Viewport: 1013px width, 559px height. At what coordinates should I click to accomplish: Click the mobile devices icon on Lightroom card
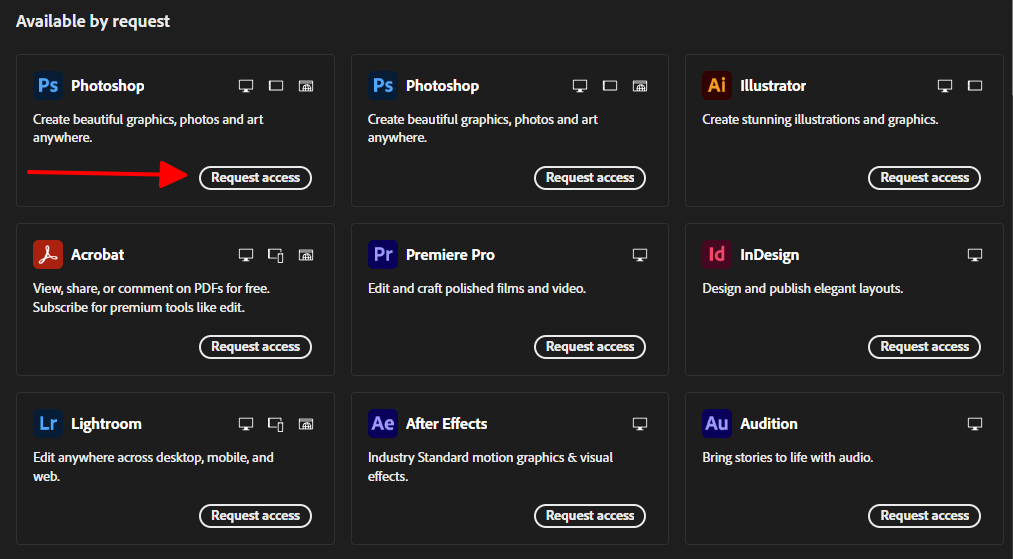[276, 424]
